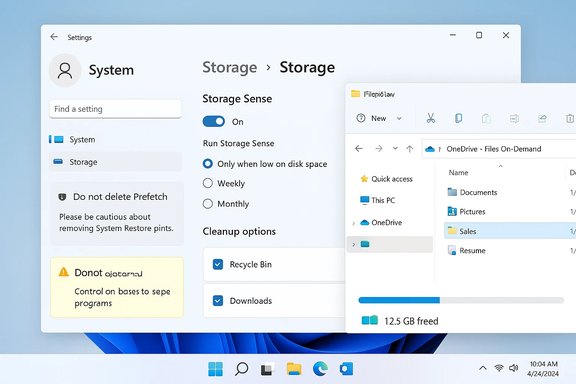576x384 pixels.
Task: Select Only when low on disk space
Action: 208,164
